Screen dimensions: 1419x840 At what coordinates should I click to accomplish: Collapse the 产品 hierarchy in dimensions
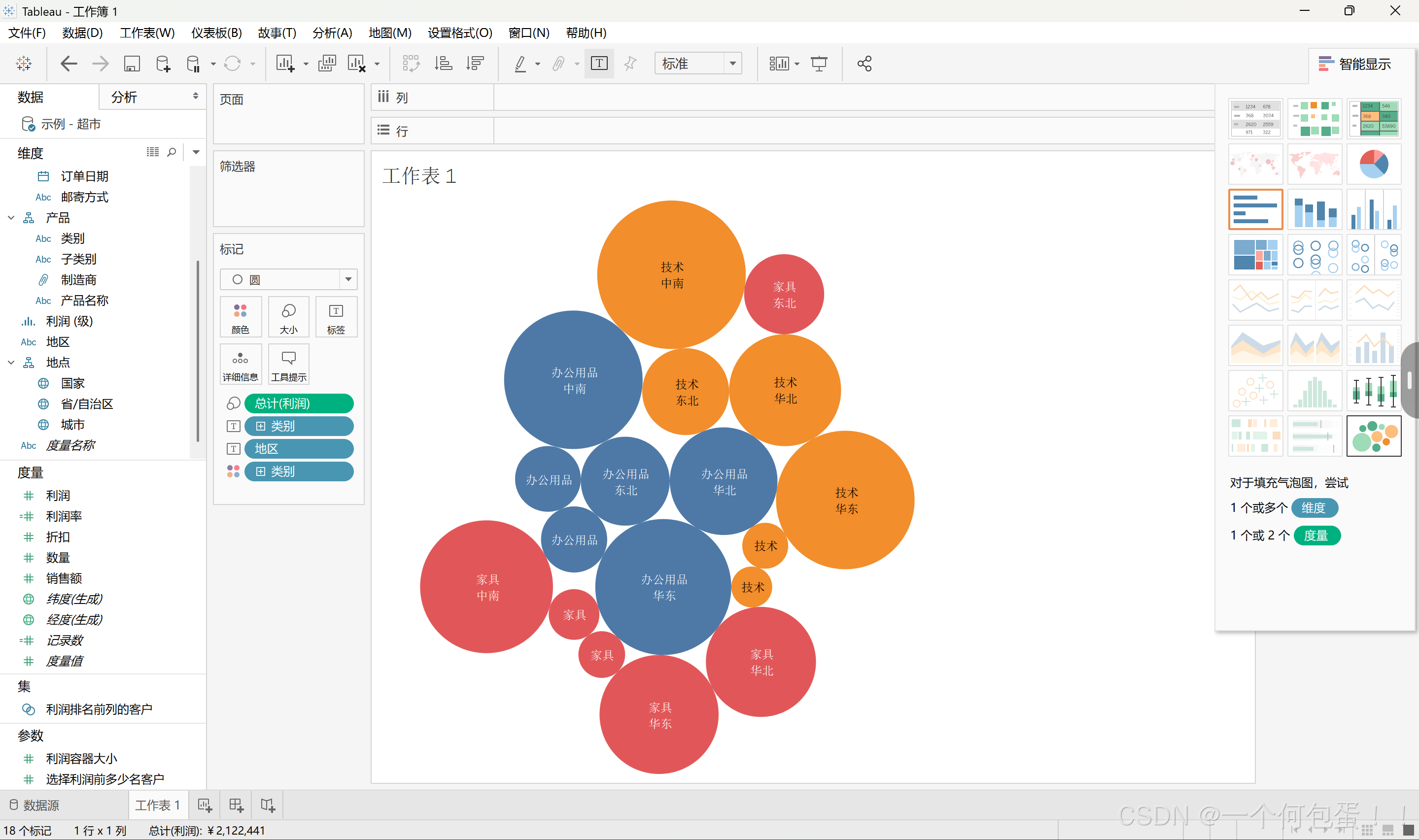click(x=11, y=218)
